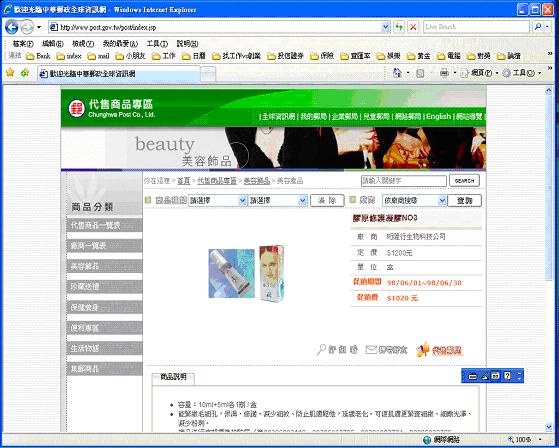Click the RSS feeds icon in command bar
The image size is (559, 448).
[x=420, y=73]
